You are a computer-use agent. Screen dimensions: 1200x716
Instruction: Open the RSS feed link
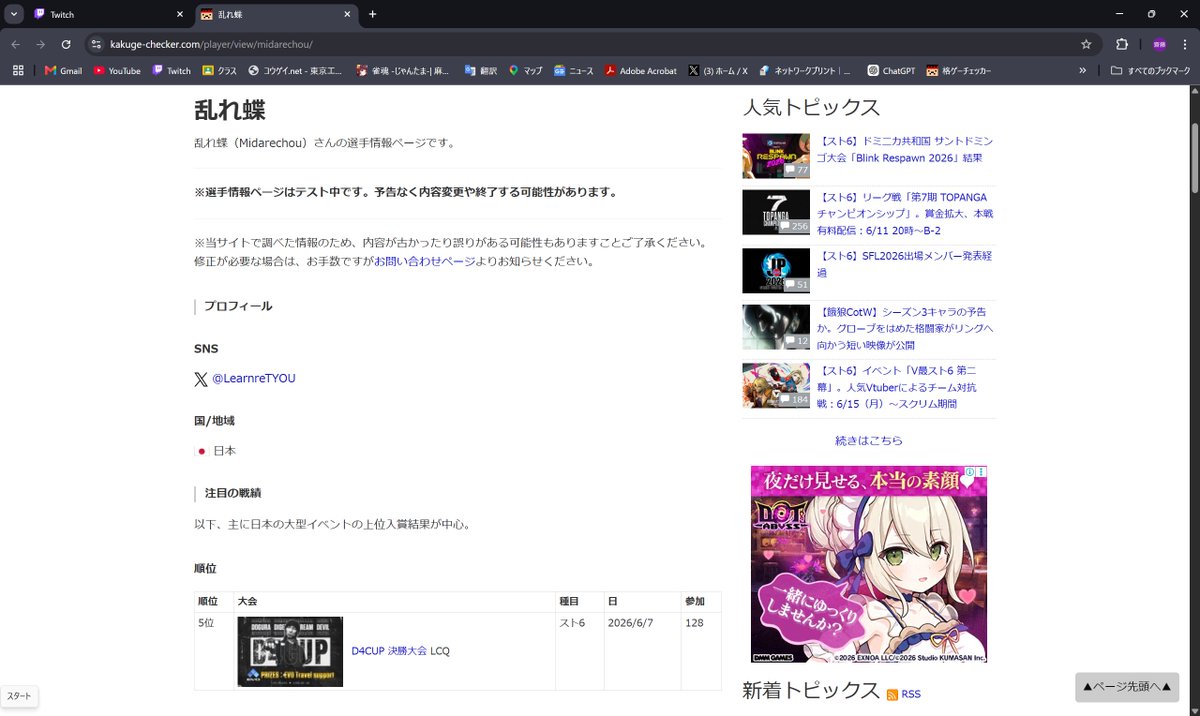point(911,694)
